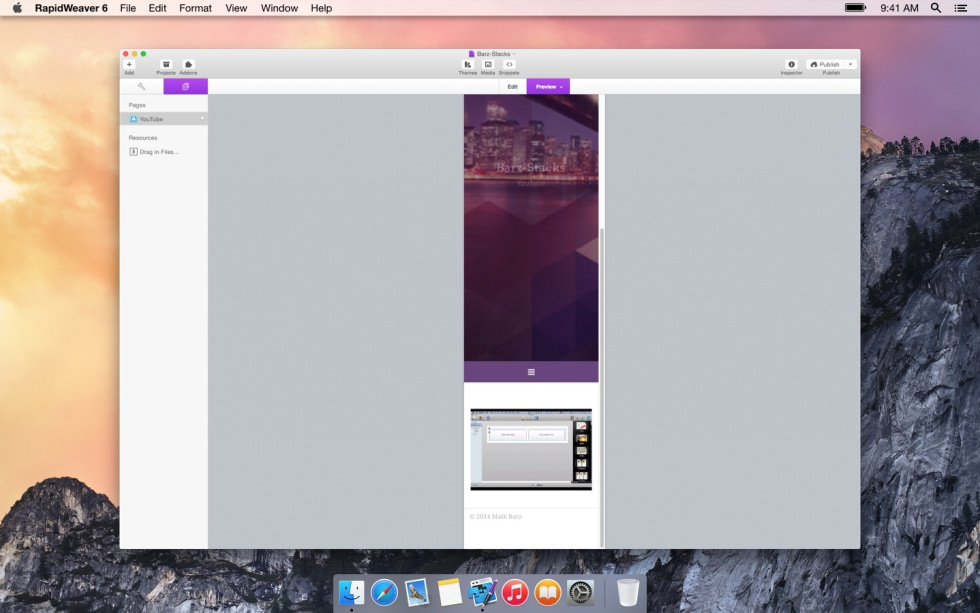The image size is (980, 613).
Task: Click the Barz-Stacks site title in preview
Action: (x=531, y=167)
